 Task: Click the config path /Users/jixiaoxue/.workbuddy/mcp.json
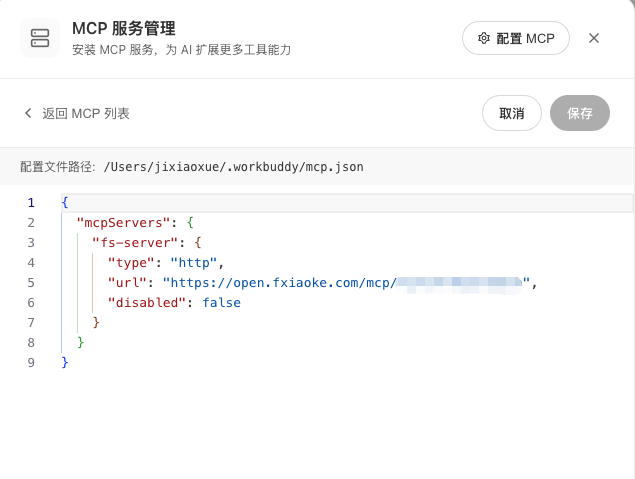click(234, 167)
